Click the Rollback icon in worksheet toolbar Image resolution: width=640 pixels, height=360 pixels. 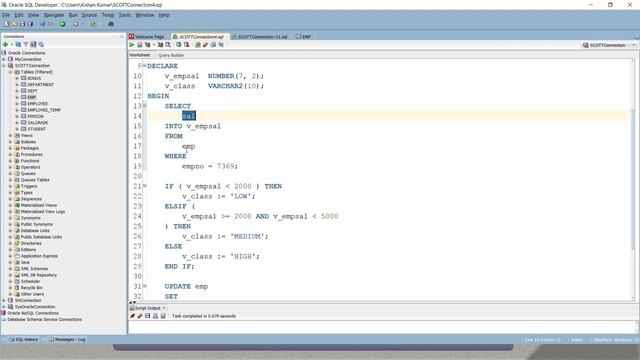pyautogui.click(x=187, y=45)
